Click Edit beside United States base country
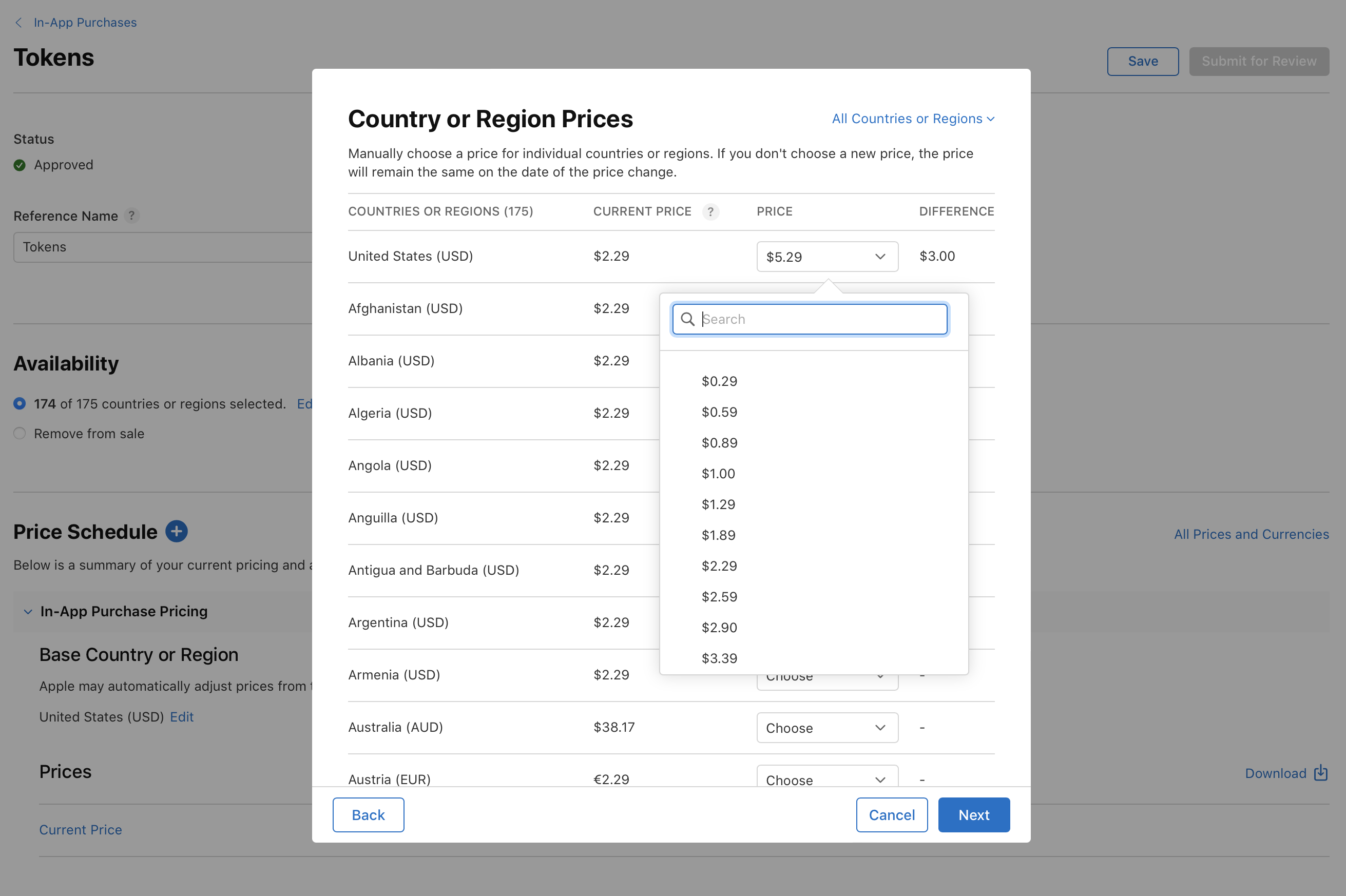1346x896 pixels. [x=182, y=716]
